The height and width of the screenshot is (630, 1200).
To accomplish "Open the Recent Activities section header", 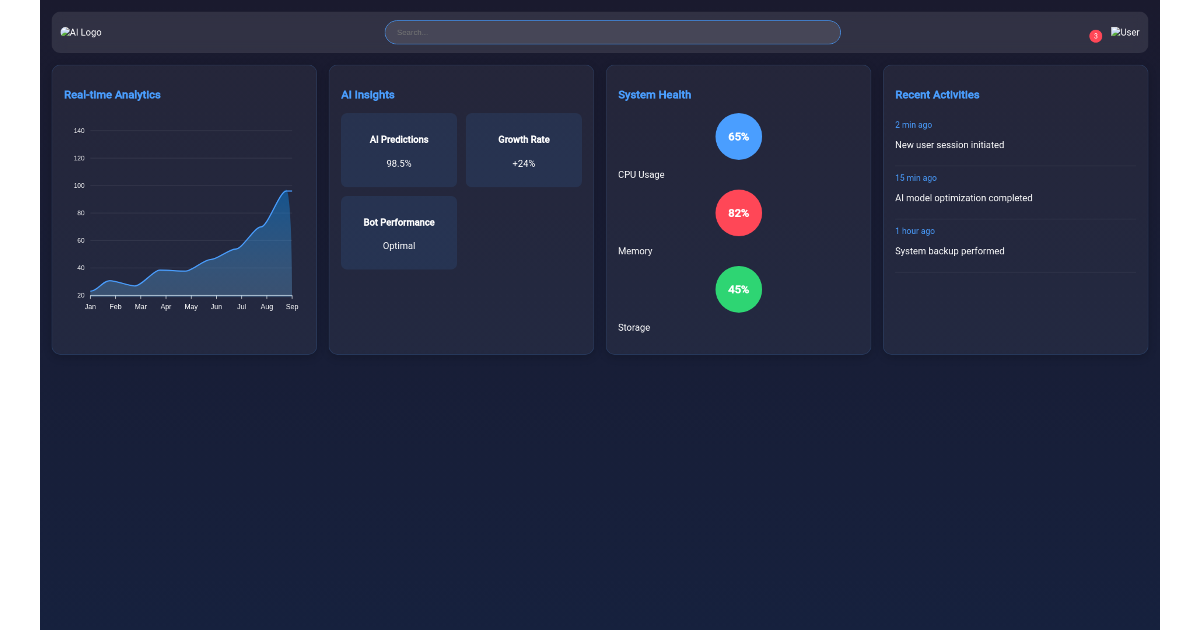I will click(936, 94).
